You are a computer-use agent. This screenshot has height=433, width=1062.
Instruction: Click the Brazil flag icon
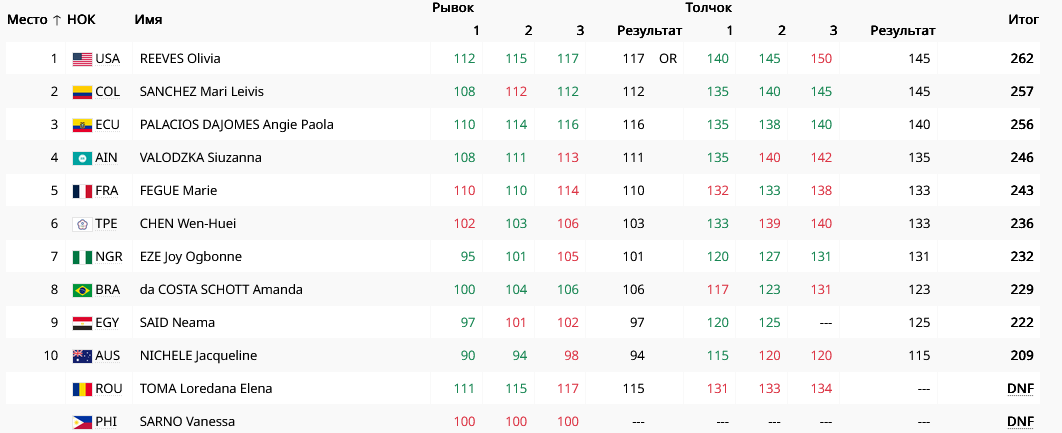82,290
